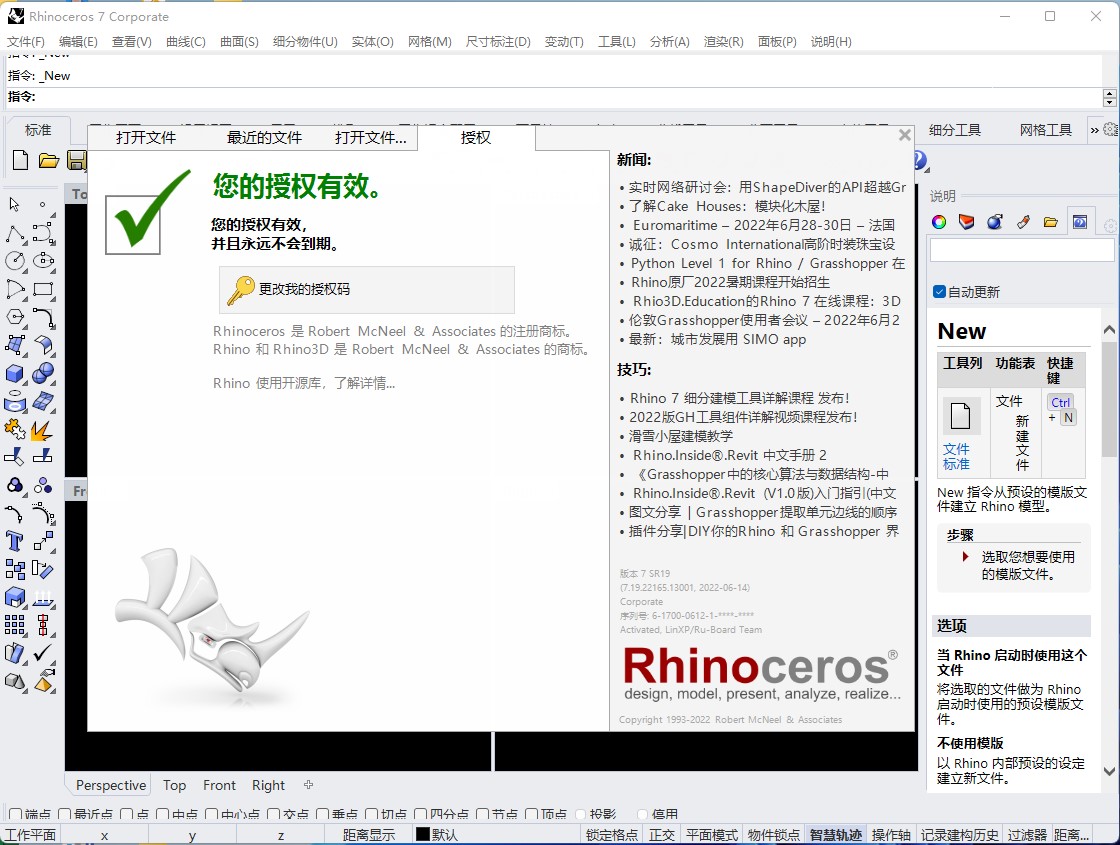
Task: Select the Ellipse tool in left toolbar
Action: pyautogui.click(x=44, y=261)
